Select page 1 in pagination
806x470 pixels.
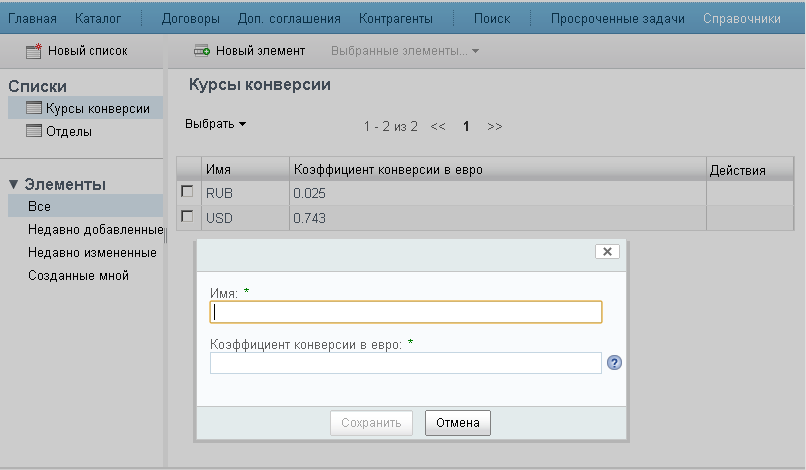466,126
